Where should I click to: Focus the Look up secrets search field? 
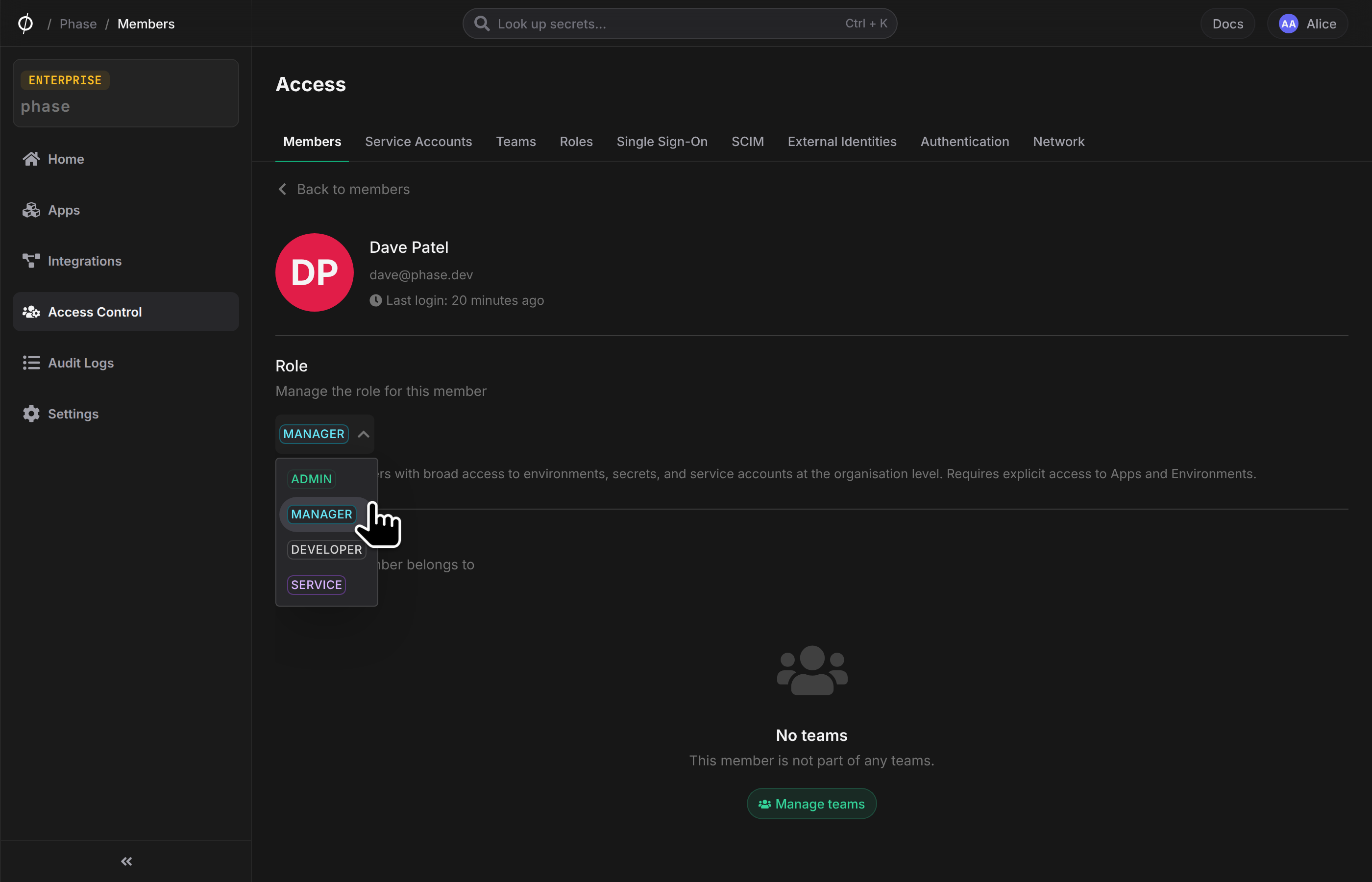point(680,24)
